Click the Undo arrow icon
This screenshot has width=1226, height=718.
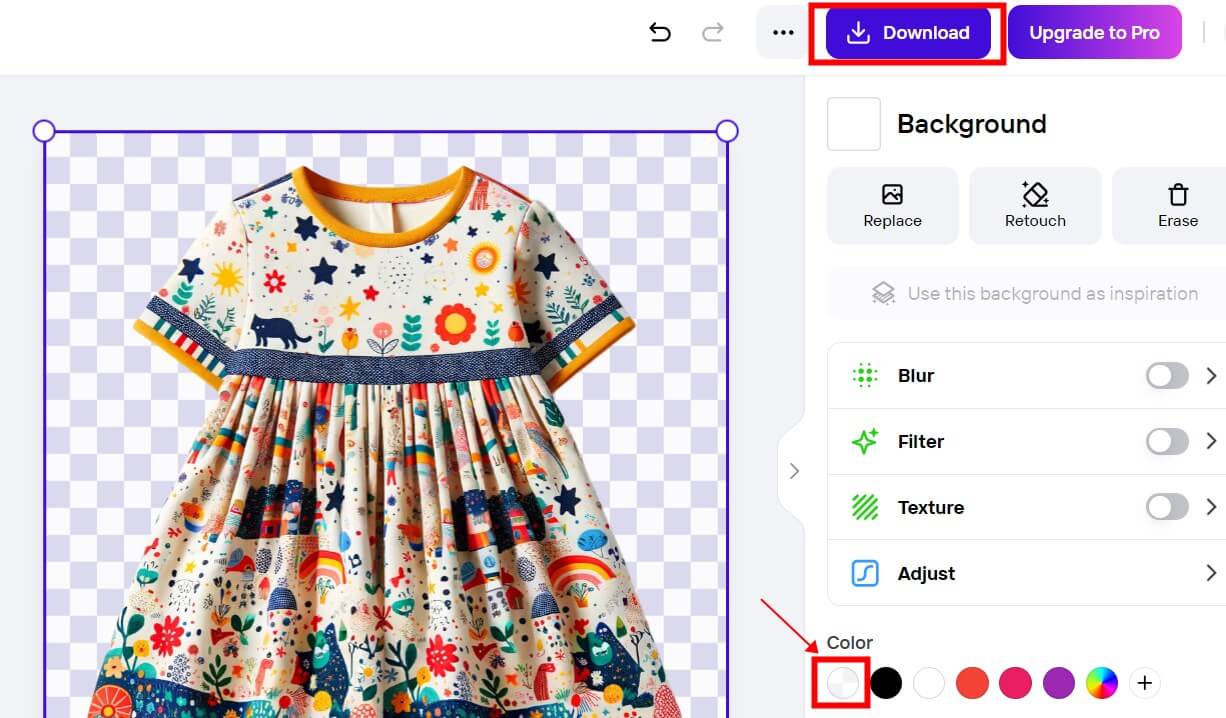tap(660, 32)
